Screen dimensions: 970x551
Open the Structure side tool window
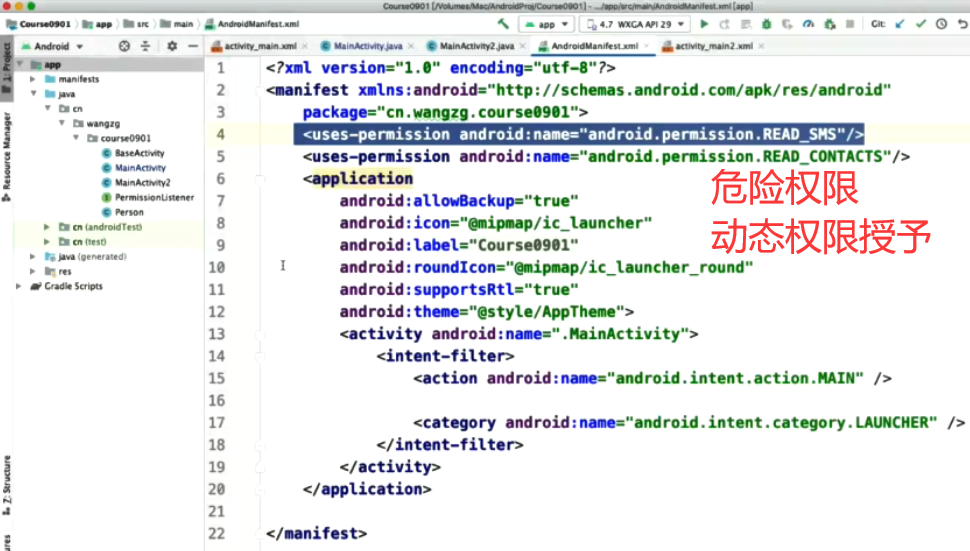pos(6,485)
